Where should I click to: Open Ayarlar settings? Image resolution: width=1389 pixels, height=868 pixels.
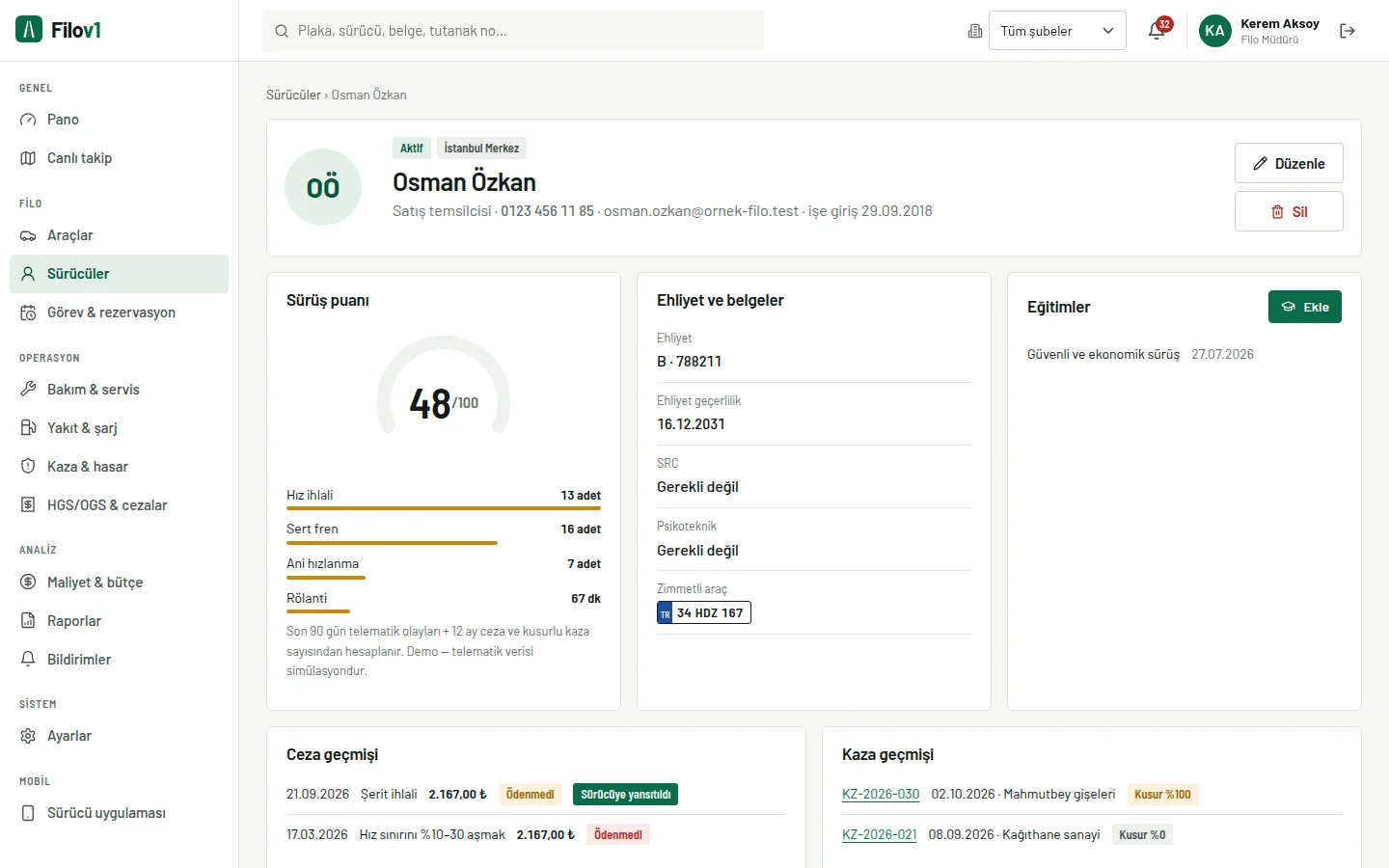click(119, 736)
